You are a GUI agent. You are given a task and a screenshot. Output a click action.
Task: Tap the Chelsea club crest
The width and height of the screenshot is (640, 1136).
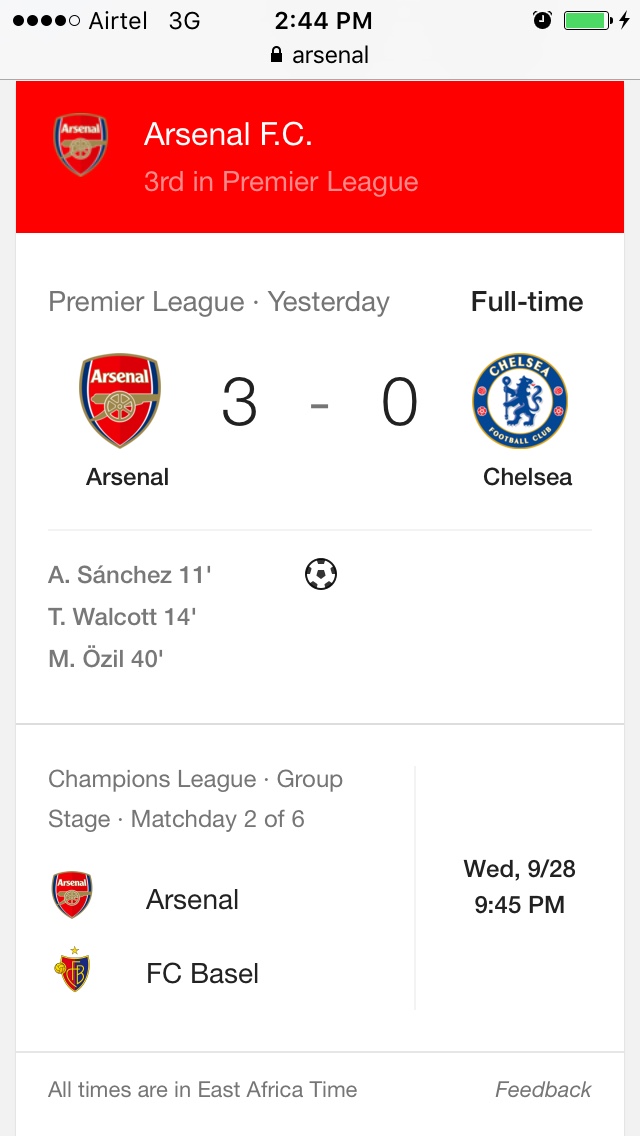pos(520,400)
